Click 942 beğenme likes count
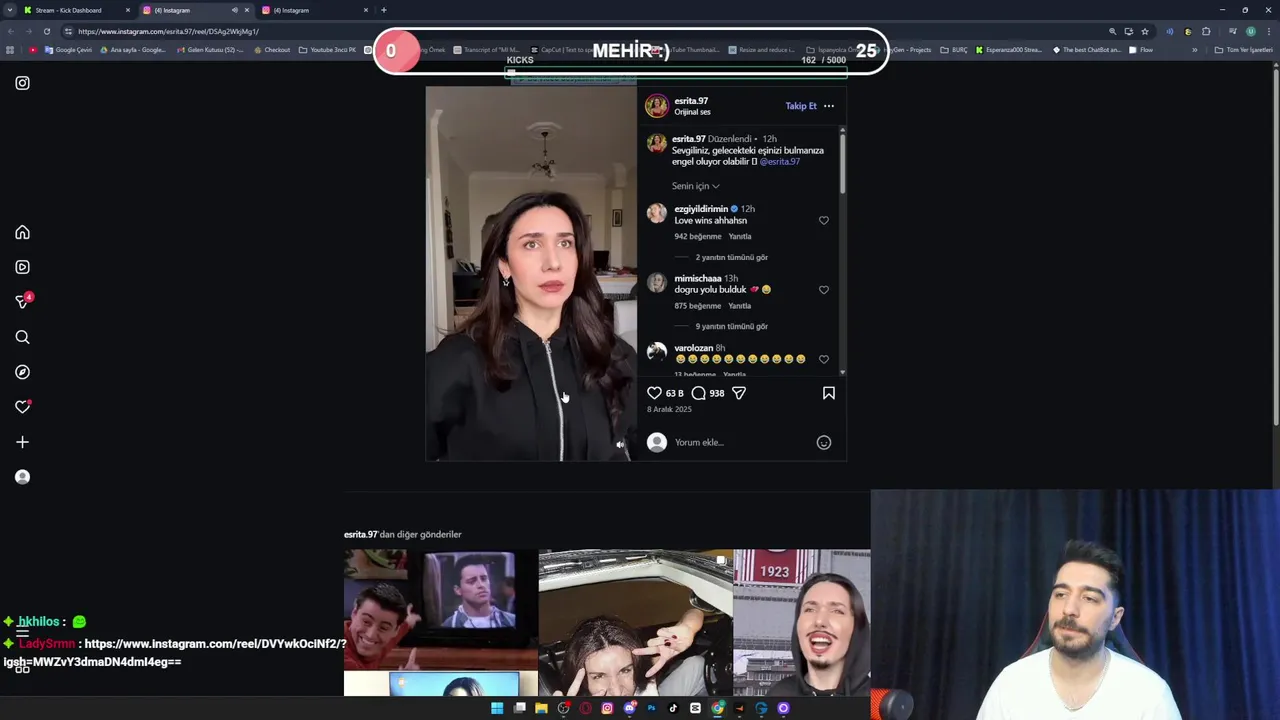Image resolution: width=1280 pixels, height=720 pixels. pos(698,236)
